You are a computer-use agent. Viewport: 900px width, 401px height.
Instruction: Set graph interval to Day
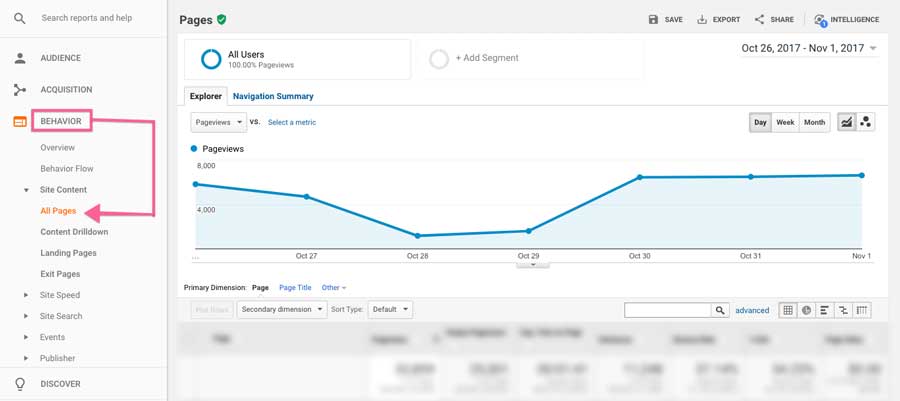pos(760,122)
